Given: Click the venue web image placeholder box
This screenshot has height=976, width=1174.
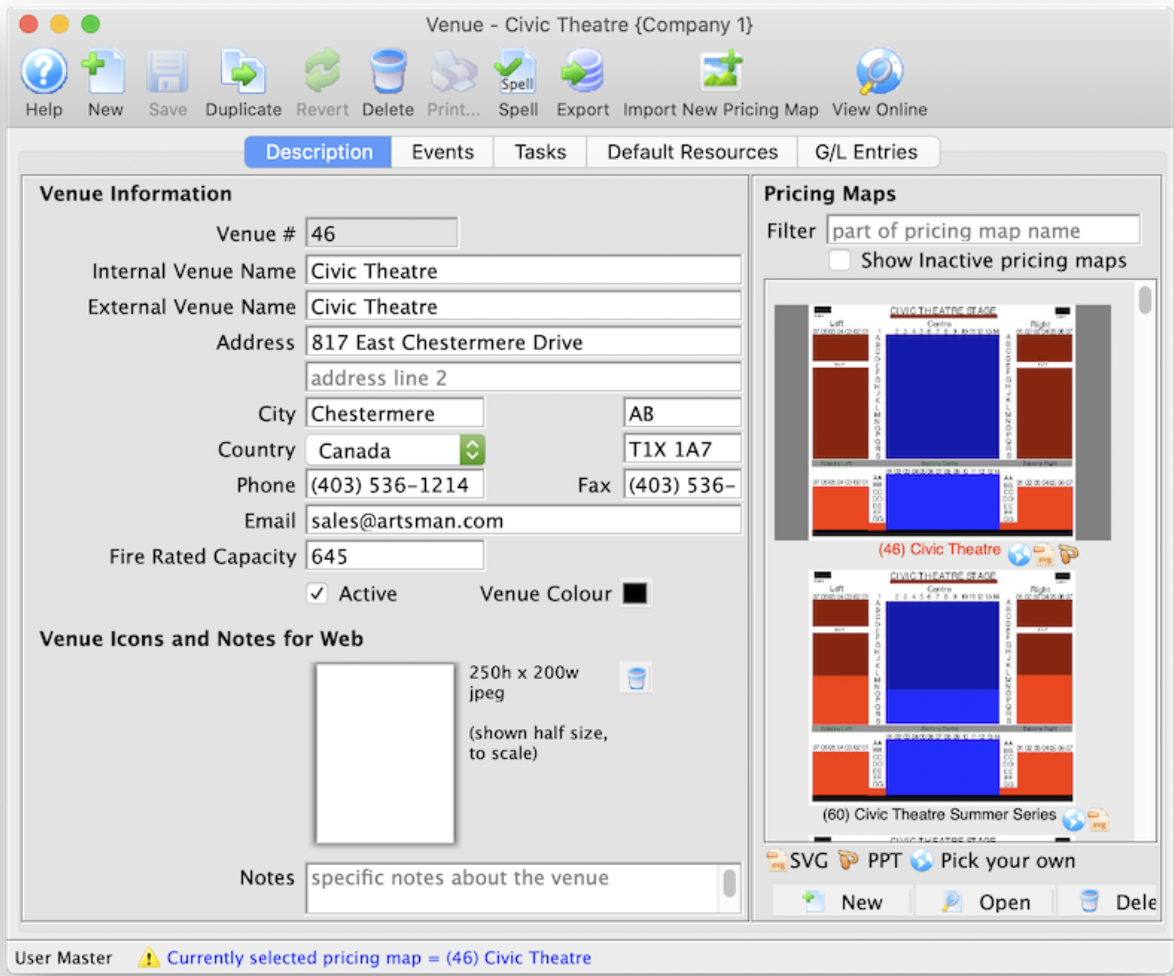Looking at the screenshot, I should point(385,754).
